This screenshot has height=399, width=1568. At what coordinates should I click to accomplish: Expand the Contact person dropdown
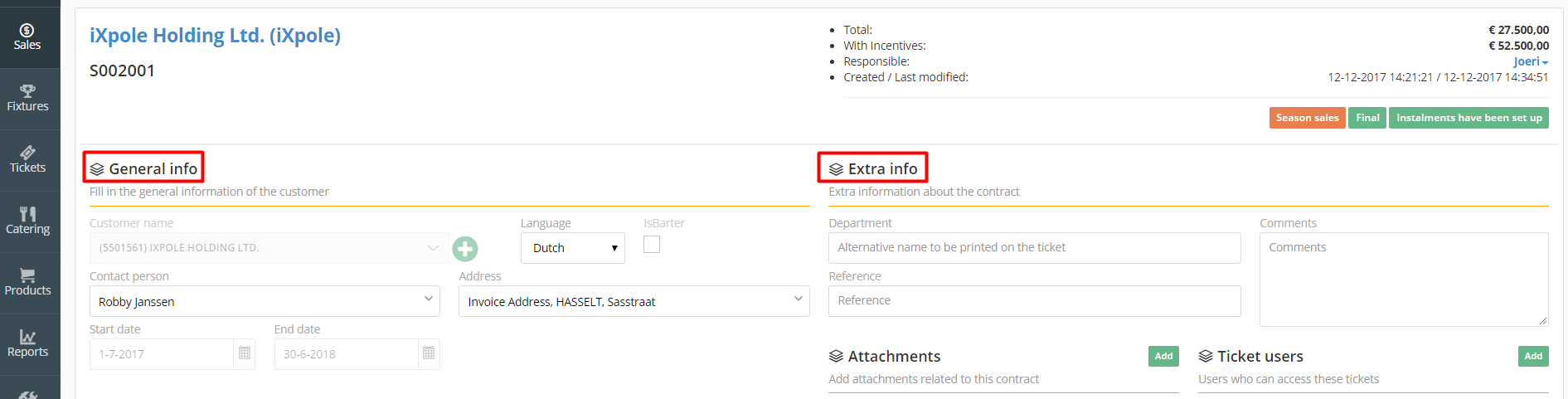pyautogui.click(x=265, y=301)
